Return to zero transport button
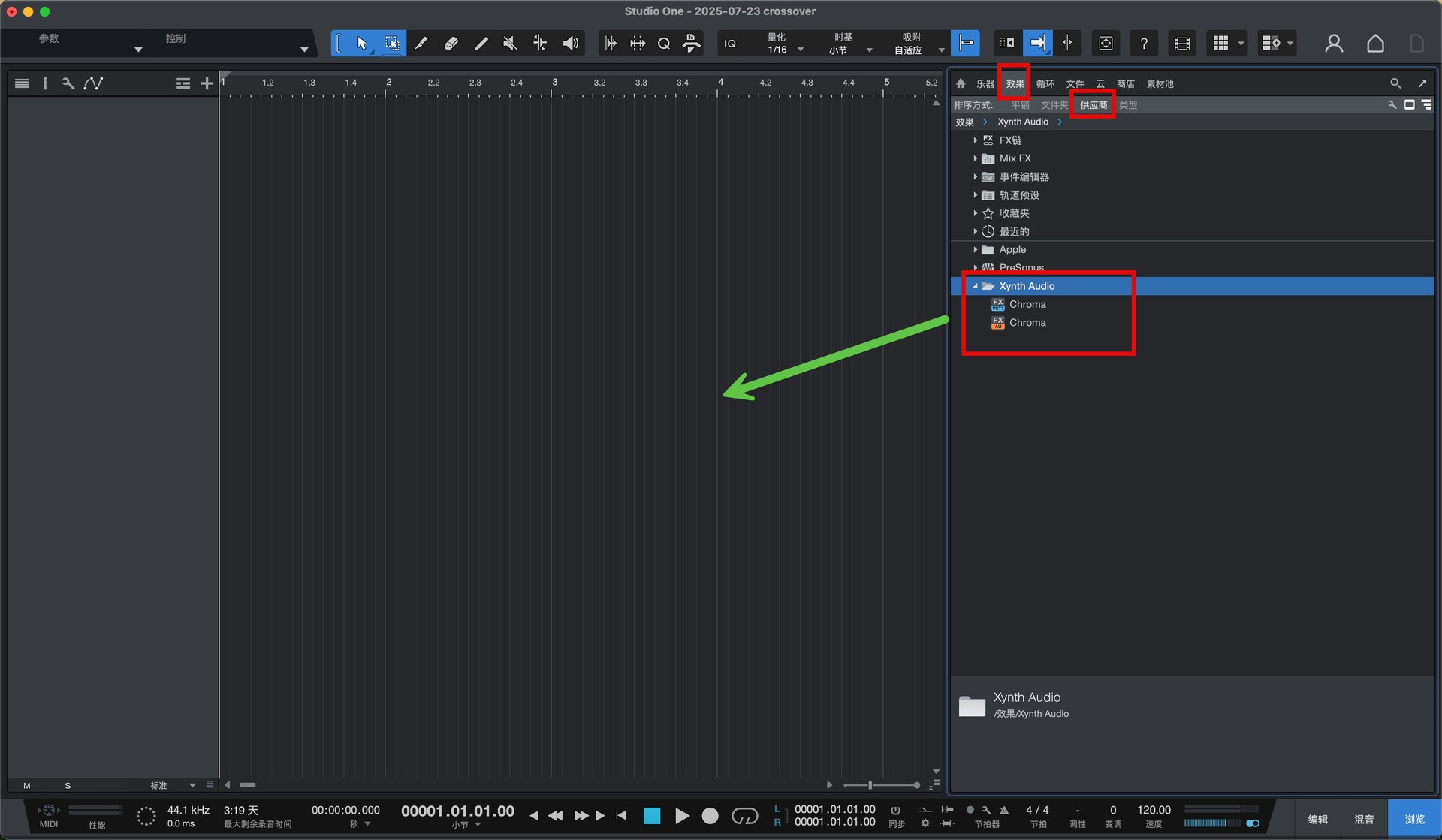1442x840 pixels. pyautogui.click(x=621, y=816)
